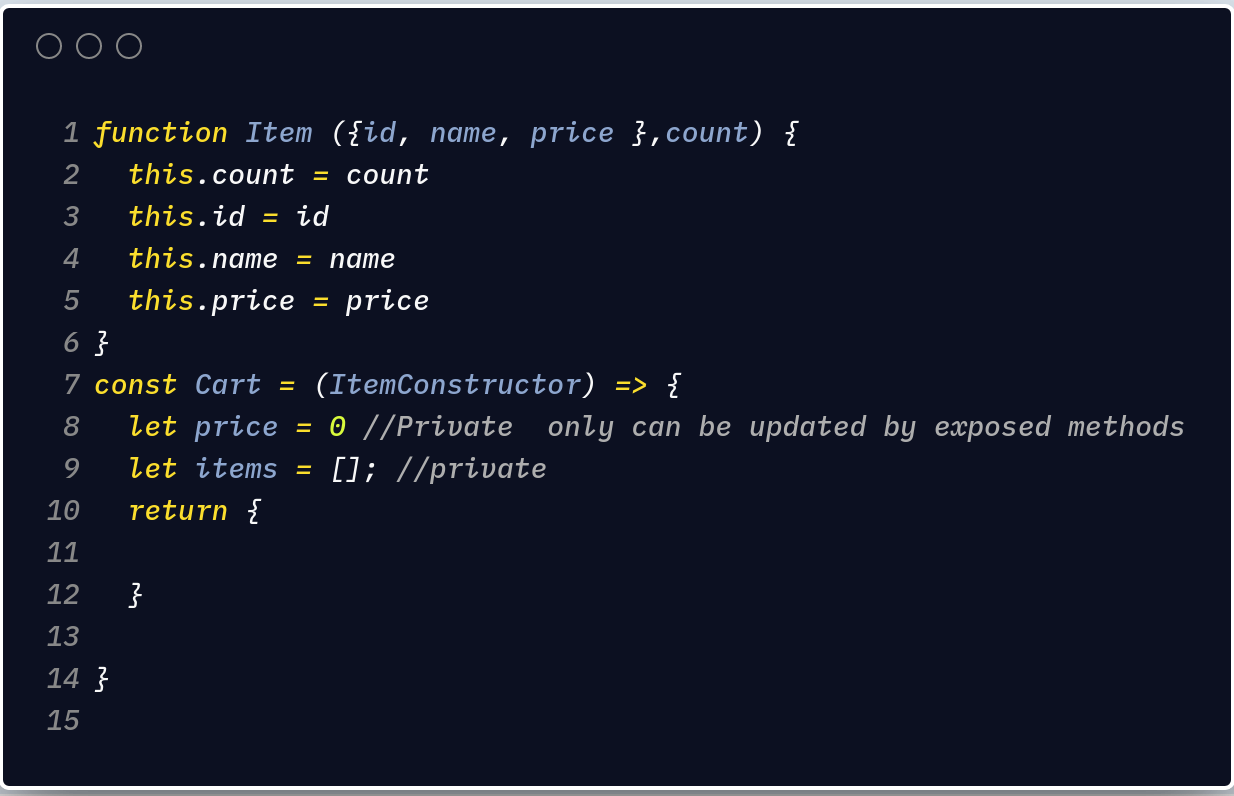Click the closing brace on line 12

pos(136,596)
